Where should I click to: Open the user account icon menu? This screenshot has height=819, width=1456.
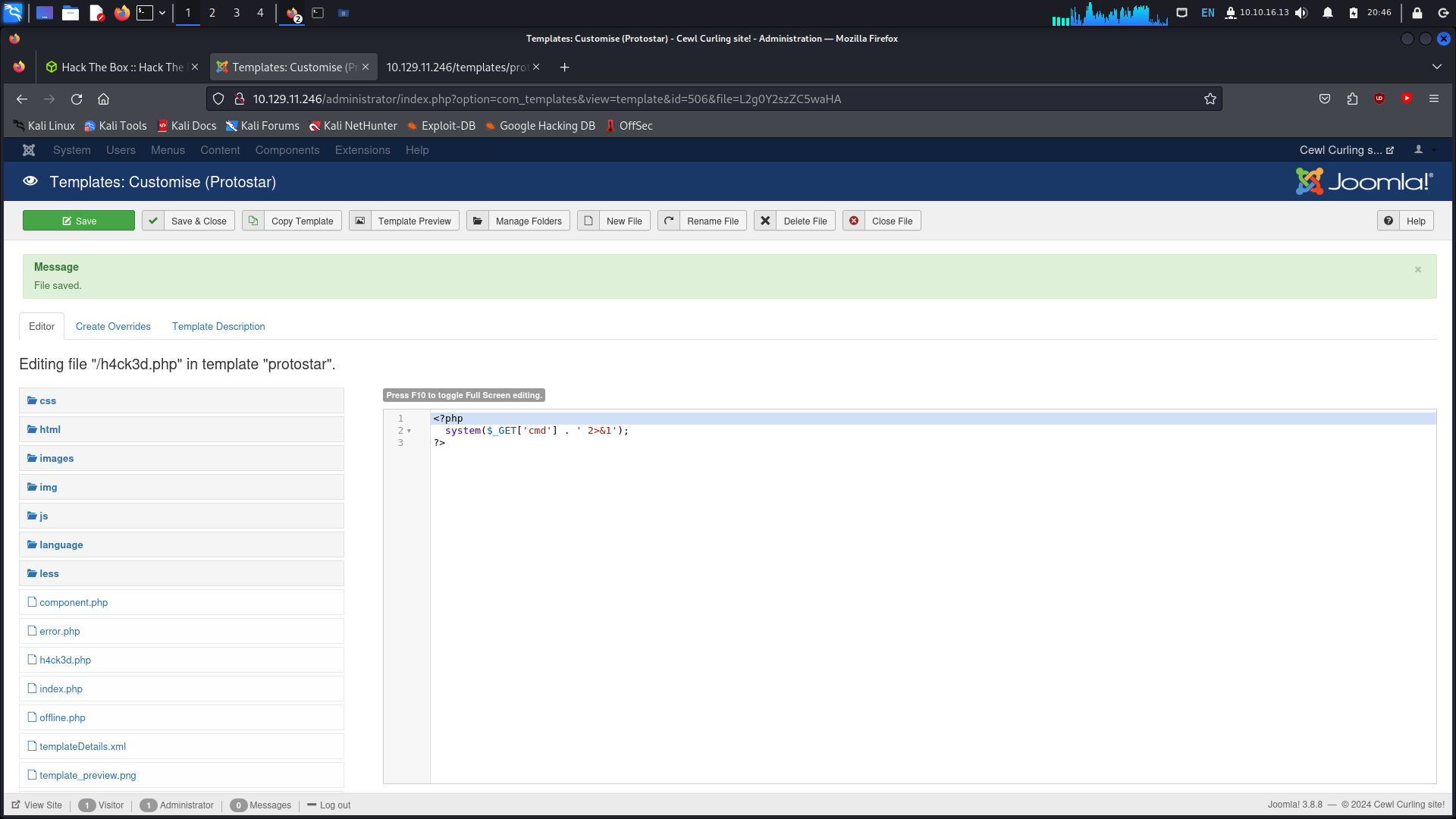point(1423,150)
